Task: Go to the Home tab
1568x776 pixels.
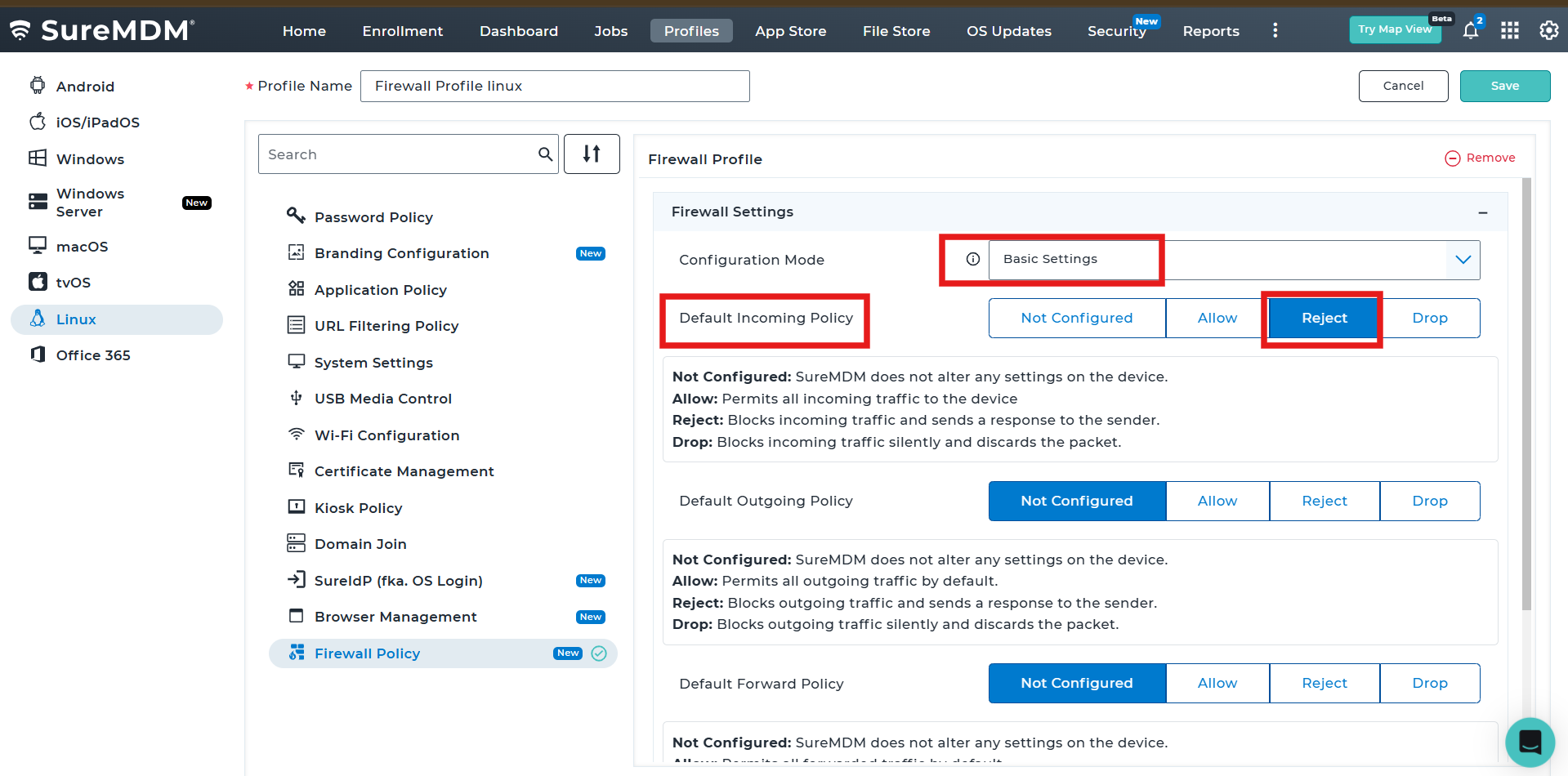Action: point(304,31)
